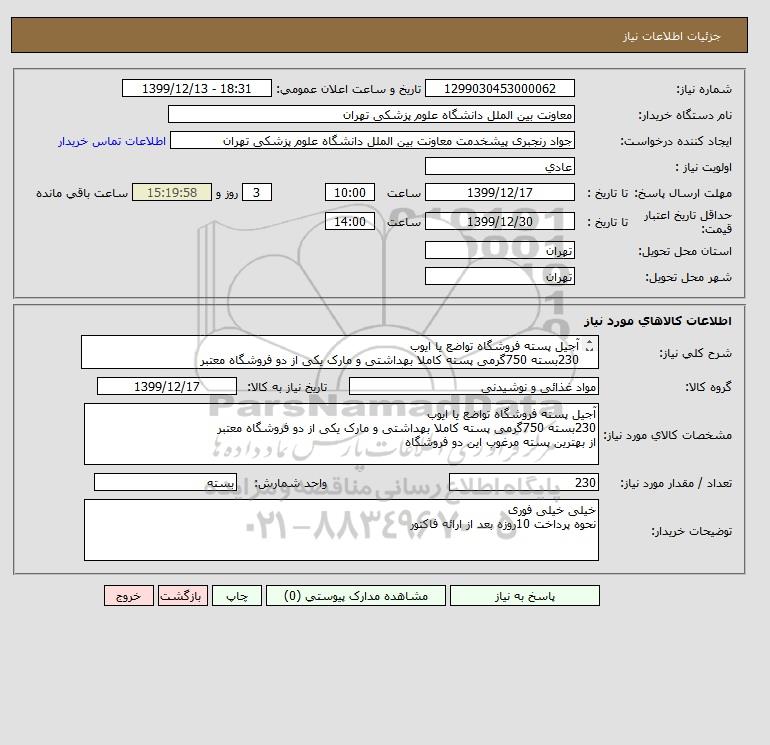Click the quantity field '230'

(524, 482)
